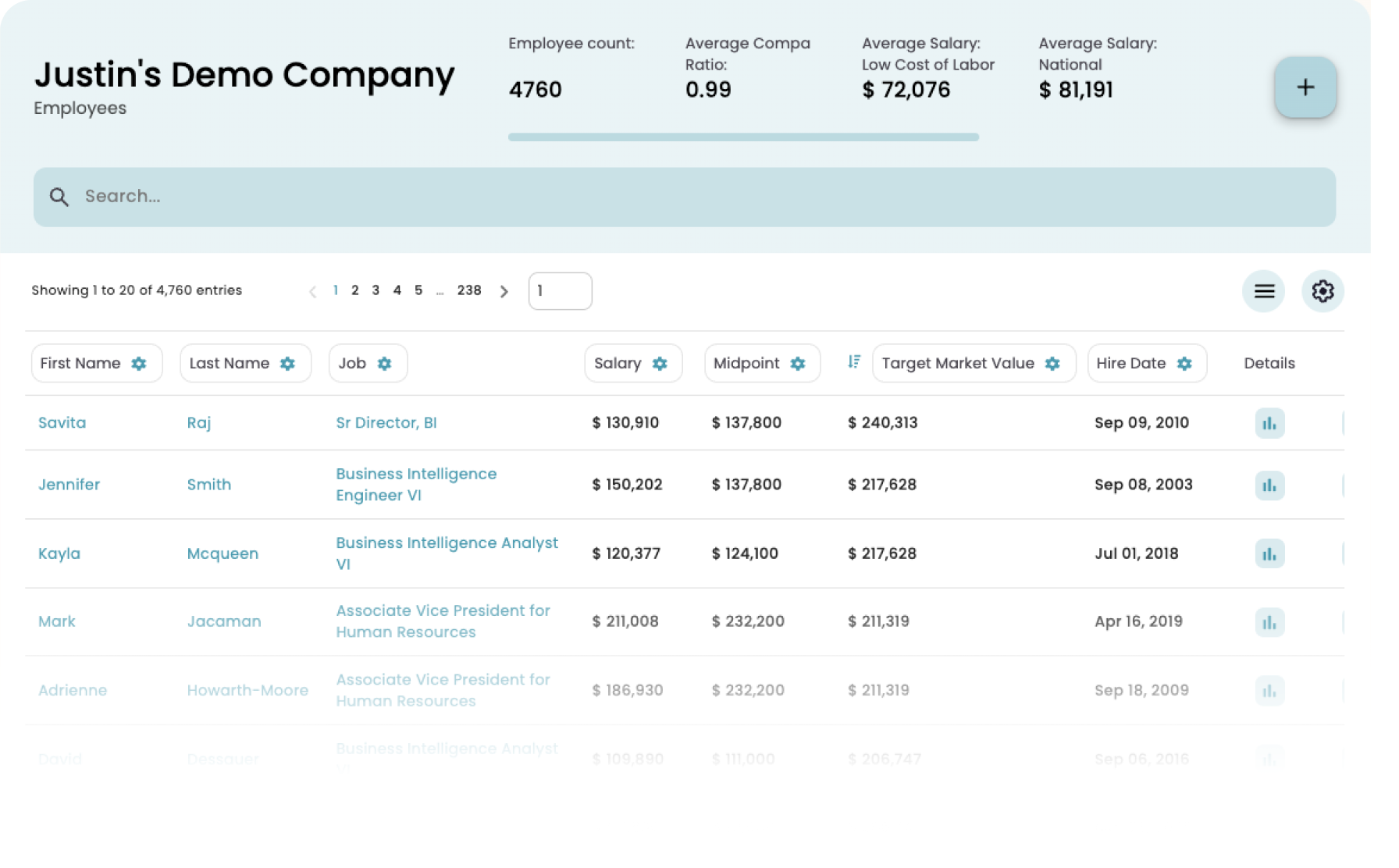Open Midpoint column filter options
Screen dimensions: 1399x868
(797, 364)
